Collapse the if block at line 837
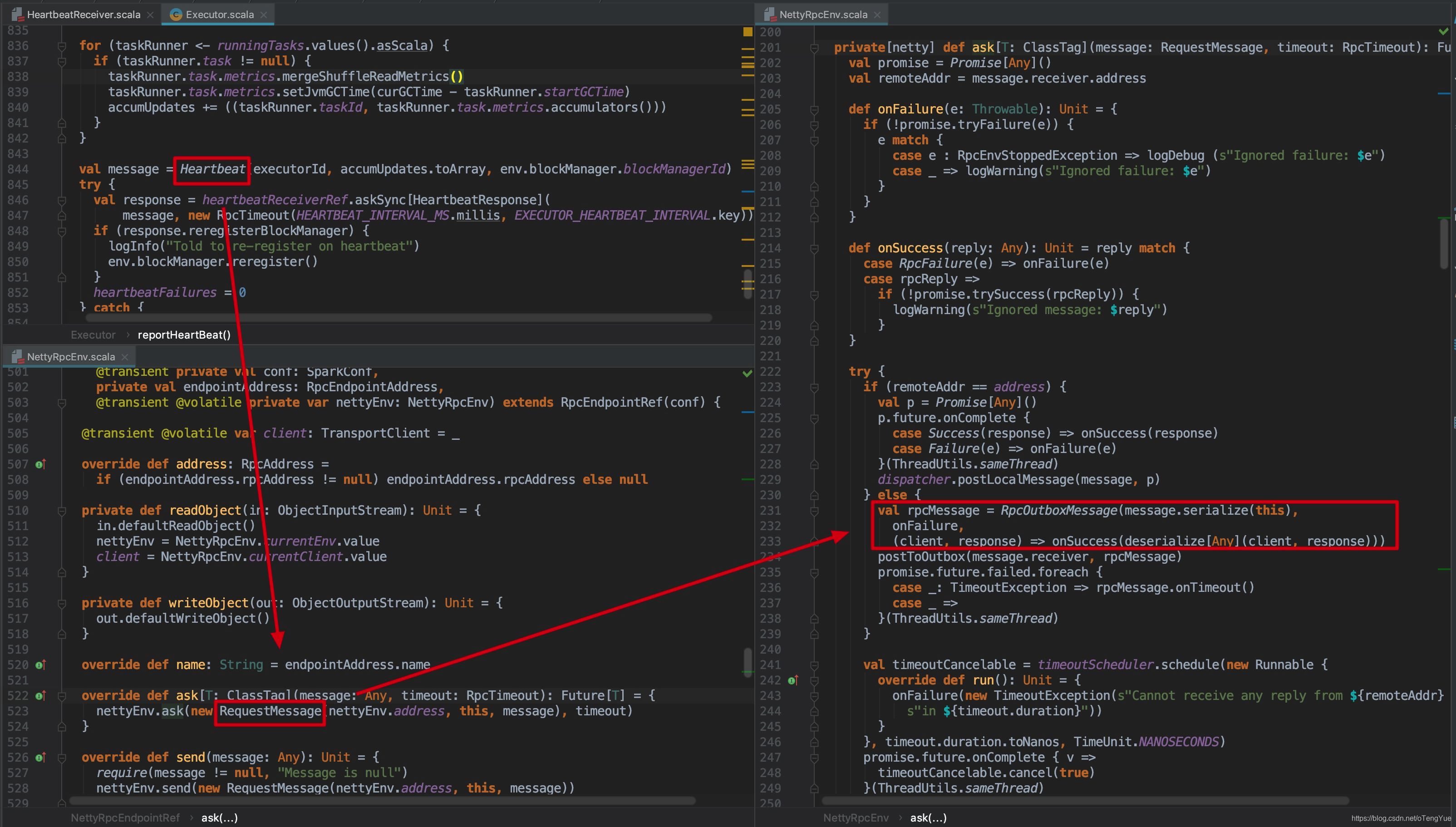 point(62,61)
